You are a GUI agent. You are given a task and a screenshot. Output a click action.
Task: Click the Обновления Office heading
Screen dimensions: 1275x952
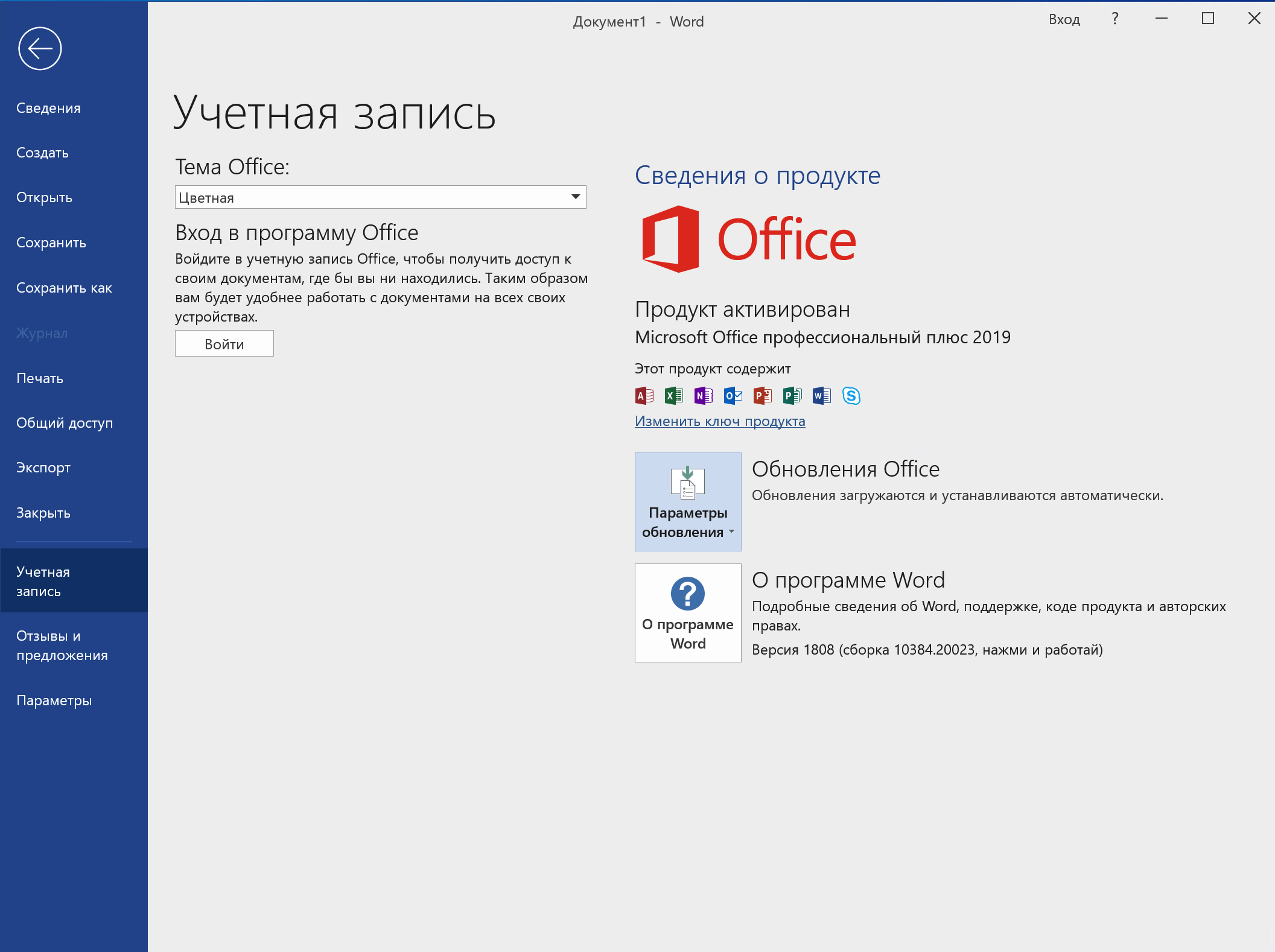pyautogui.click(x=846, y=469)
